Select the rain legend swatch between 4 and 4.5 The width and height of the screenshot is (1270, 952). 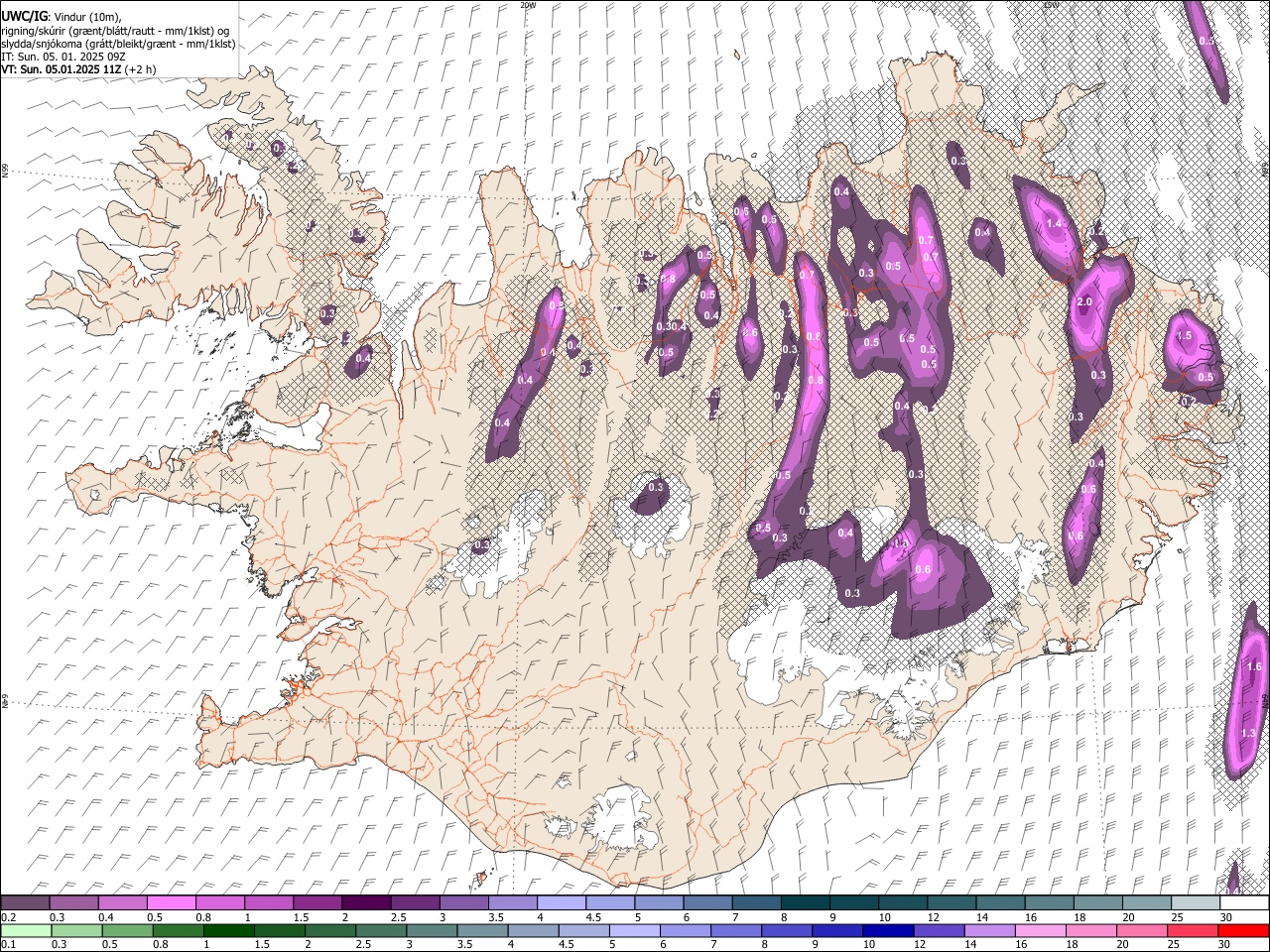coord(533,931)
